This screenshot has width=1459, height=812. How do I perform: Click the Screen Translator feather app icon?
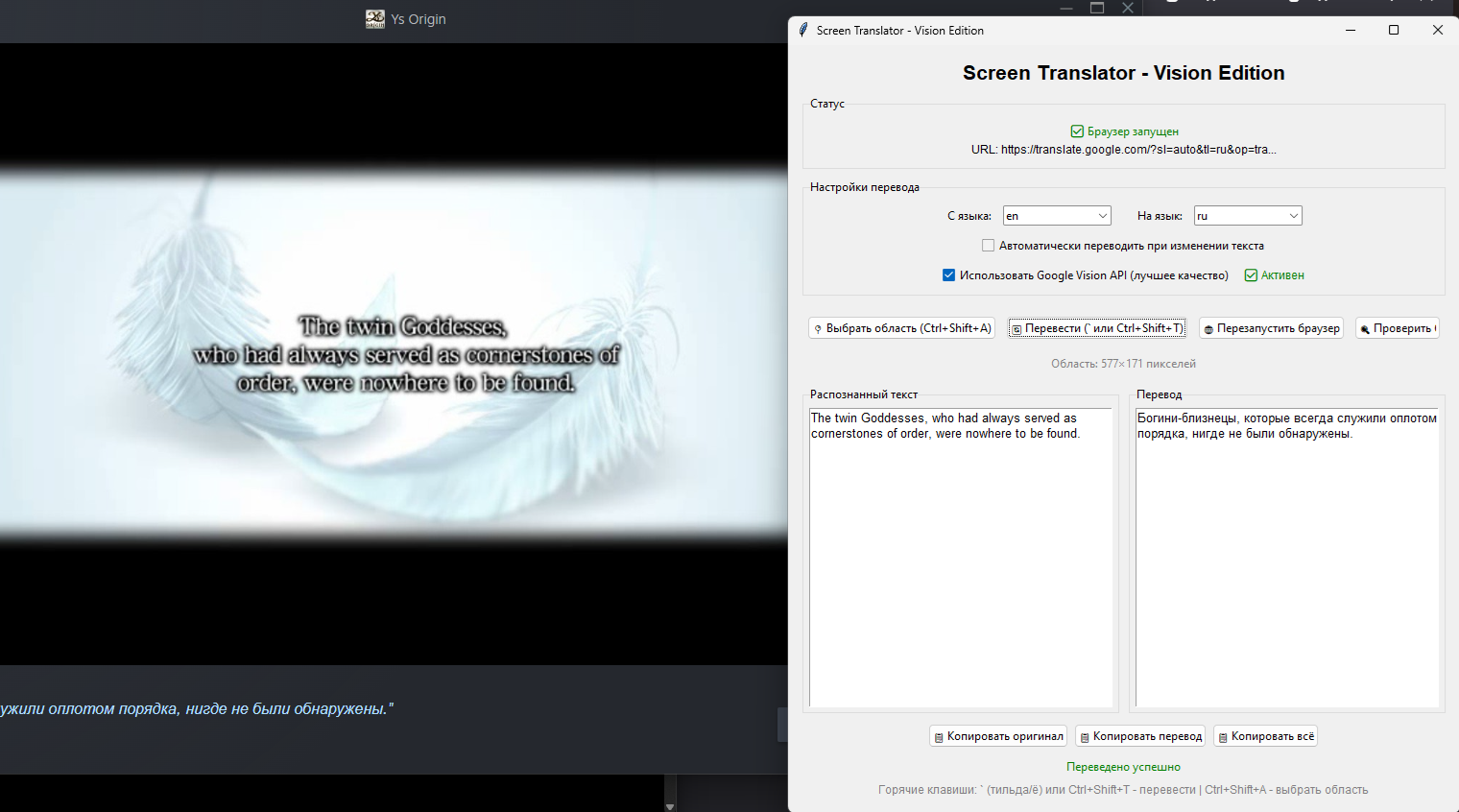[803, 30]
